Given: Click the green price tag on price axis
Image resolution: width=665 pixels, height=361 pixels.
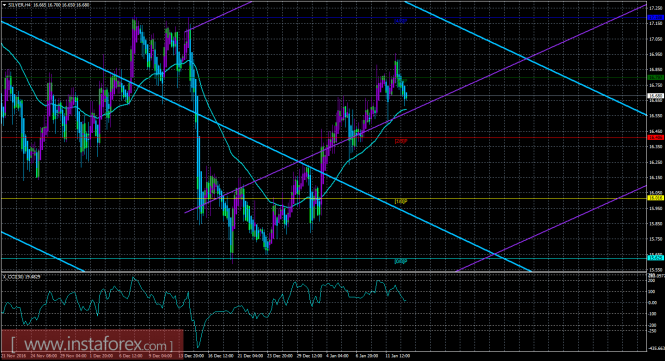Looking at the screenshot, I should coord(656,78).
